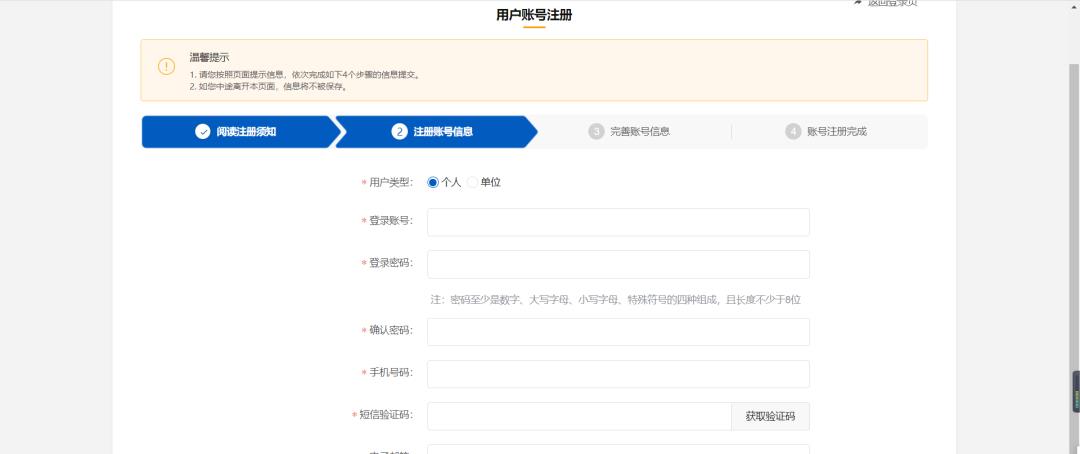This screenshot has width=1080, height=454.
Task: Click the checkmark icon beside 阅读注册须知
Action: (202, 132)
